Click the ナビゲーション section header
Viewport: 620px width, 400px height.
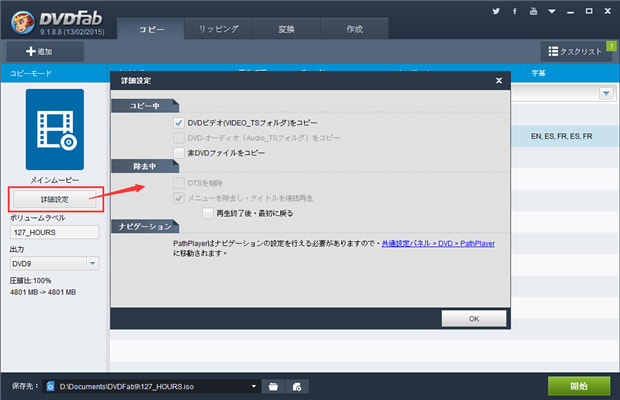click(145, 226)
